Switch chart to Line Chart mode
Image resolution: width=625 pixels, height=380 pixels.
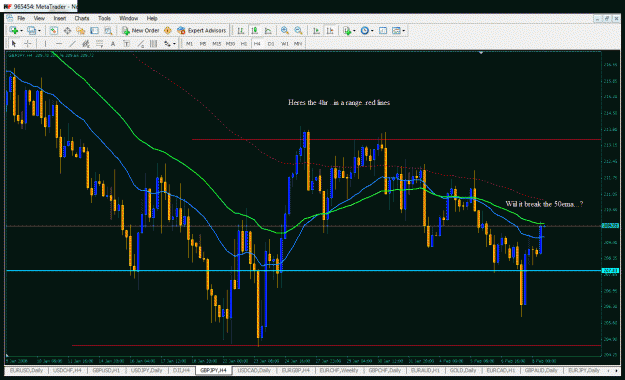pyautogui.click(x=268, y=31)
